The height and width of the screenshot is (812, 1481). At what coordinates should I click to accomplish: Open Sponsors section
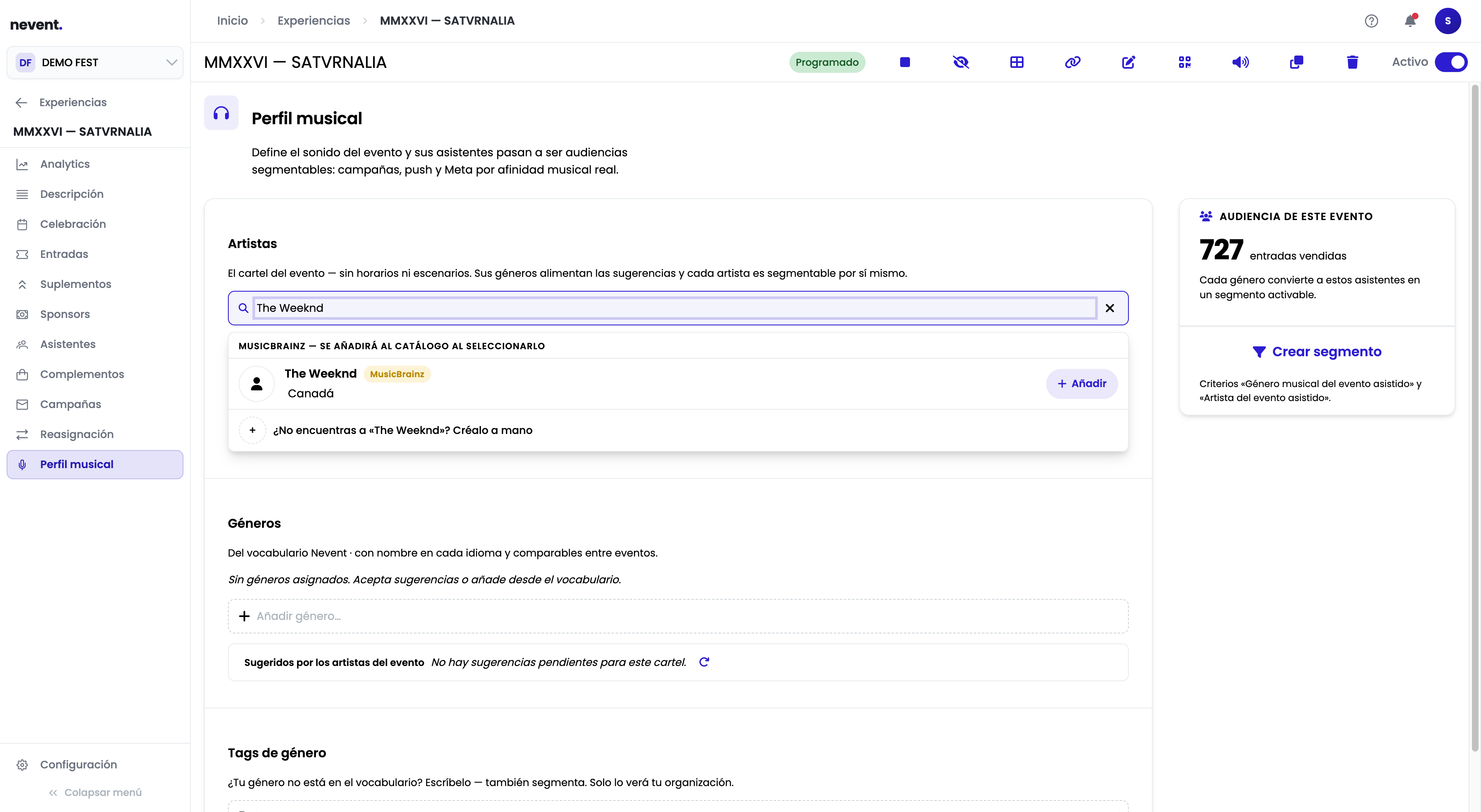(x=95, y=314)
